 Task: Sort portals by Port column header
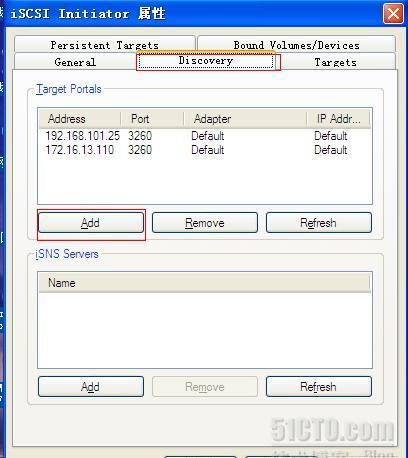[x=152, y=119]
